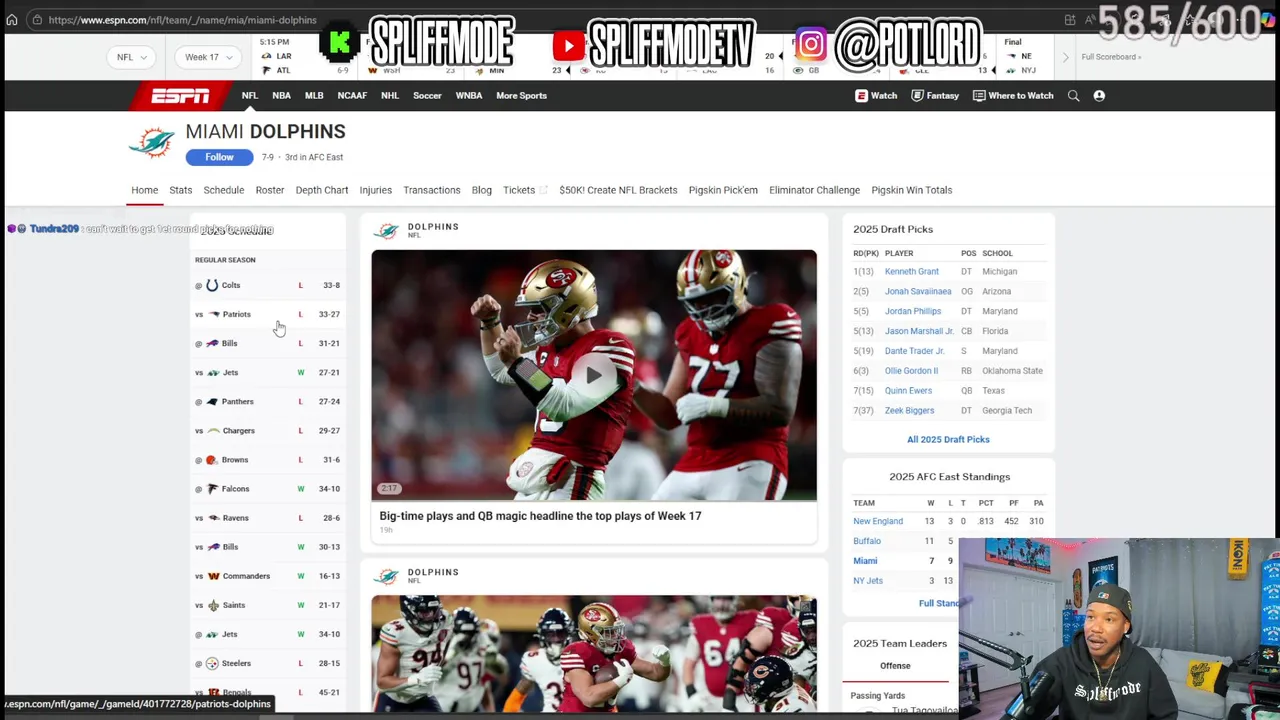This screenshot has height=720, width=1280.
Task: Open NCAAF menu in ESPN navbar
Action: tap(352, 96)
